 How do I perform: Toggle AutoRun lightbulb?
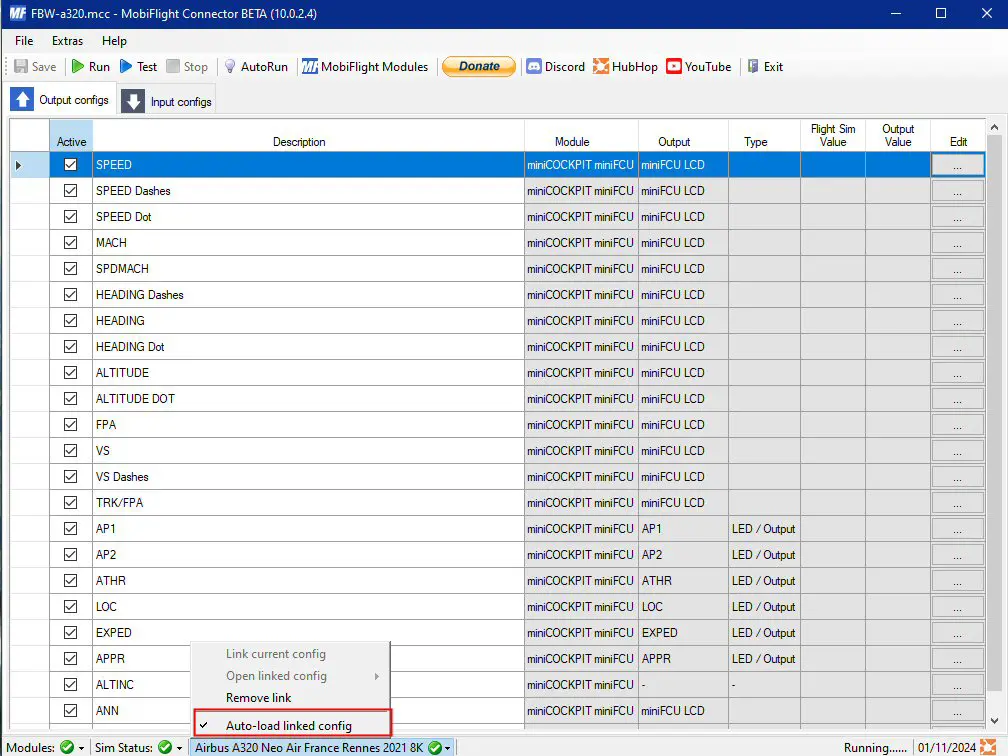pos(230,66)
